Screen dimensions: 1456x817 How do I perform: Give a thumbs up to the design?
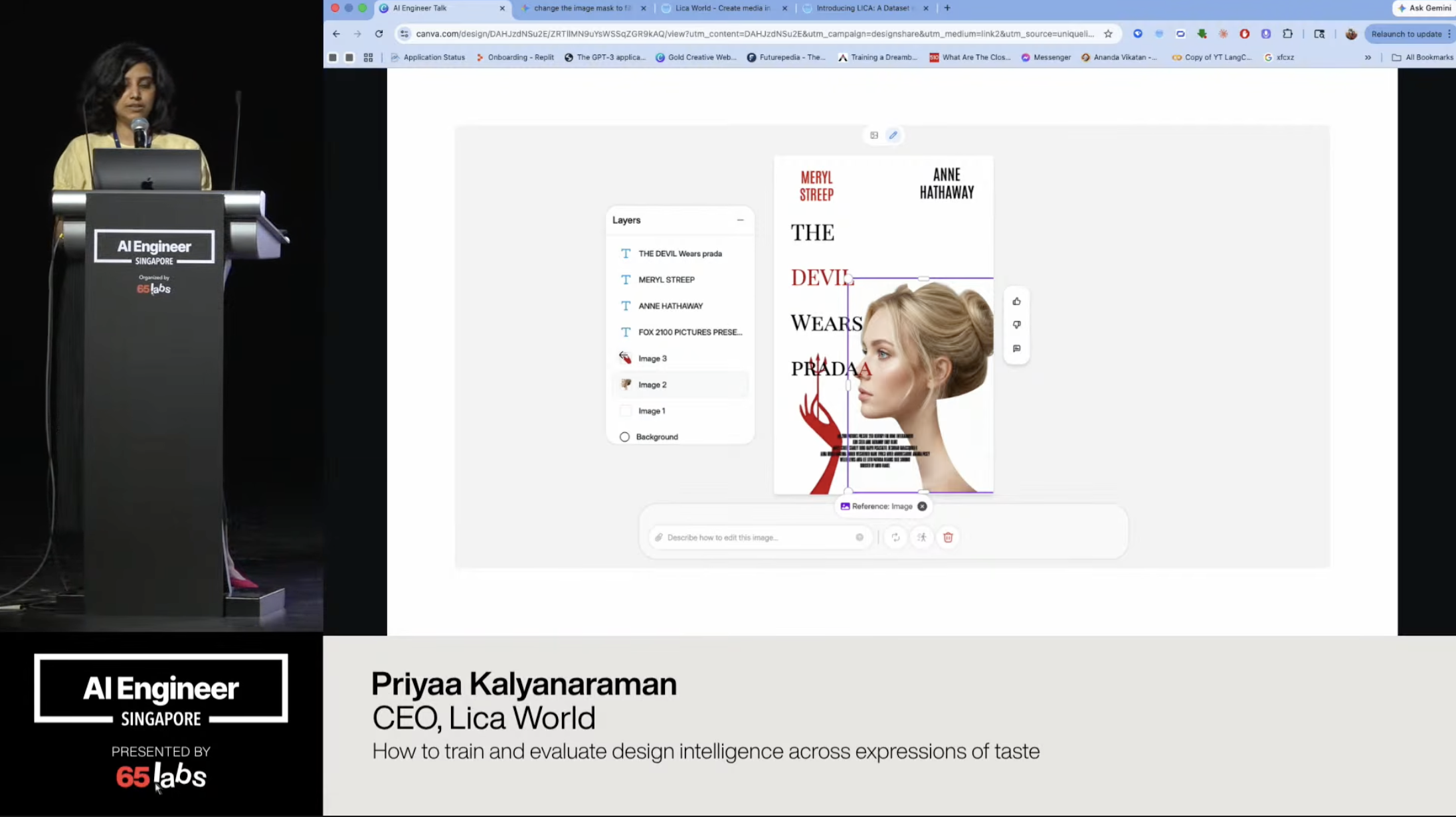(1016, 302)
